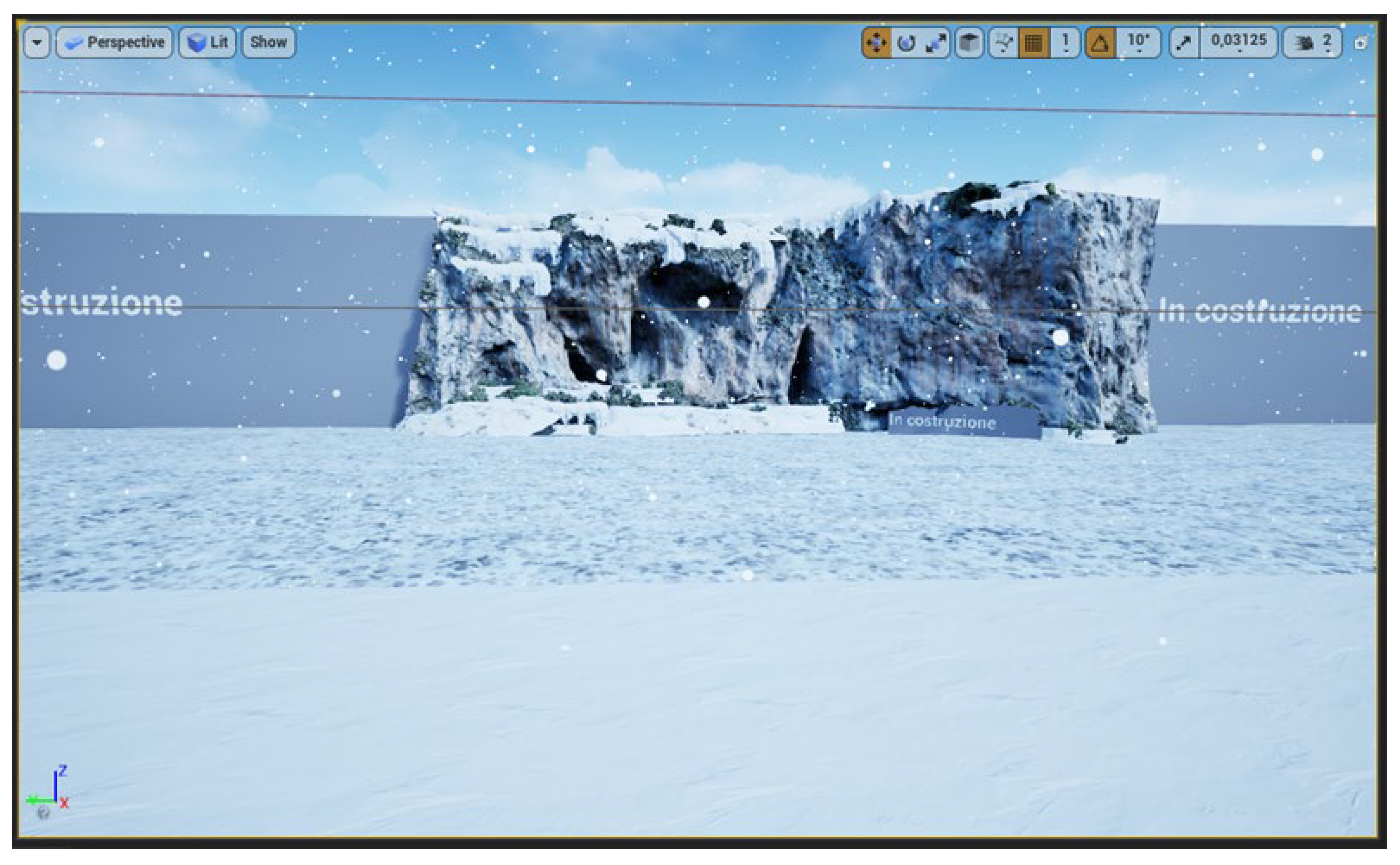Toggle scale snapping arrow
The image size is (1400, 865).
(1183, 43)
